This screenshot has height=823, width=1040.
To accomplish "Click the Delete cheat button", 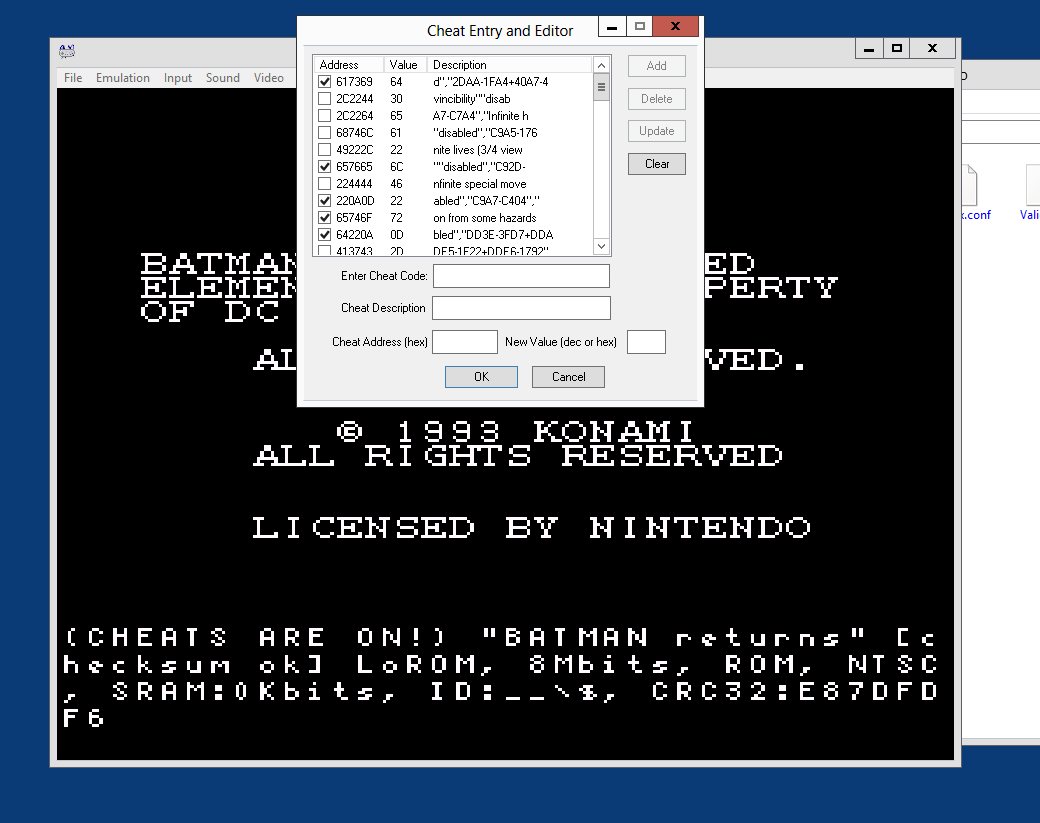I will point(657,99).
